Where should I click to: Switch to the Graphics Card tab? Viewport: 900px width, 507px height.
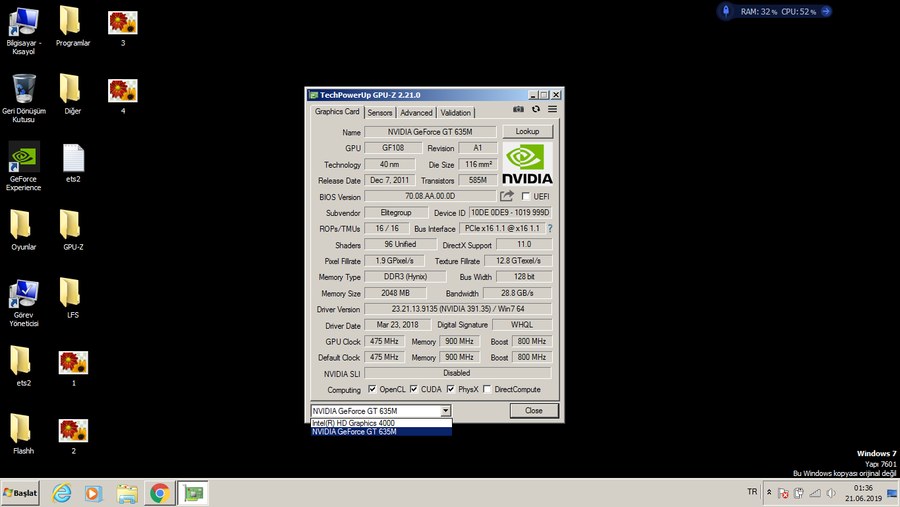(337, 112)
